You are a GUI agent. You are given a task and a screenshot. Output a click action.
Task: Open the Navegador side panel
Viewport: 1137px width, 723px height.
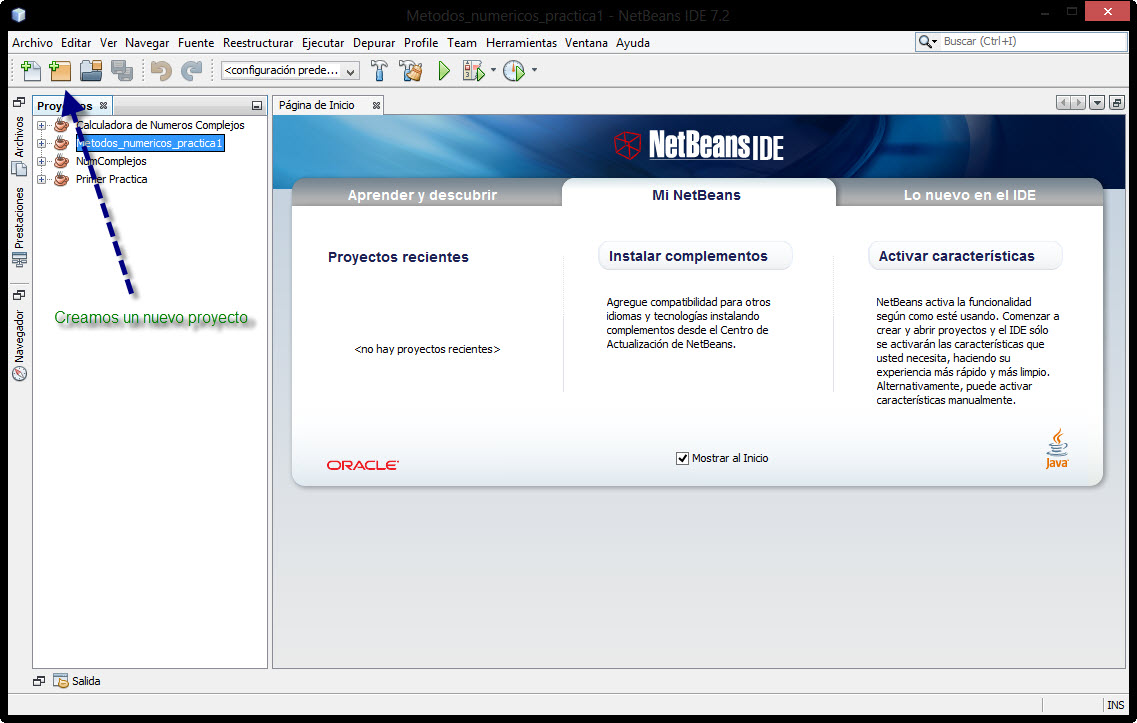(x=20, y=345)
